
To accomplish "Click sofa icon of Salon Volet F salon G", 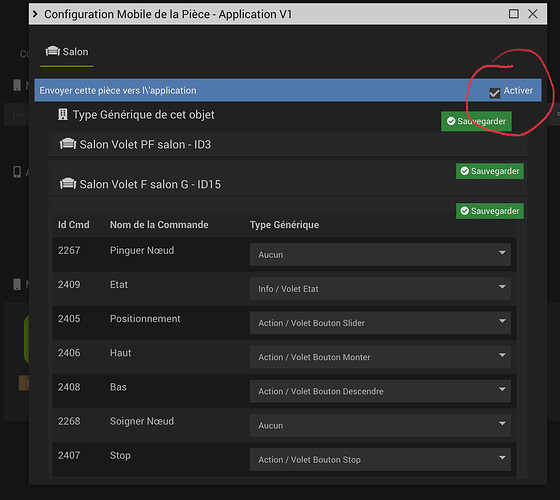I will click(68, 184).
